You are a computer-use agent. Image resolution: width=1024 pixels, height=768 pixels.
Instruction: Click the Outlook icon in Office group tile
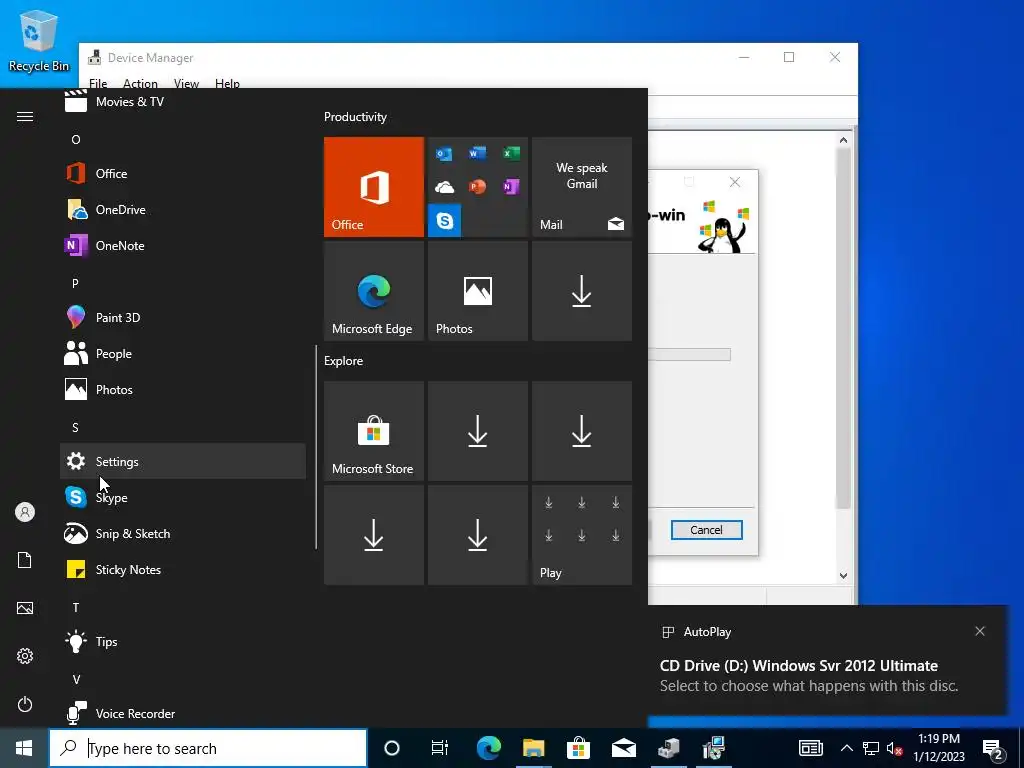coord(445,153)
